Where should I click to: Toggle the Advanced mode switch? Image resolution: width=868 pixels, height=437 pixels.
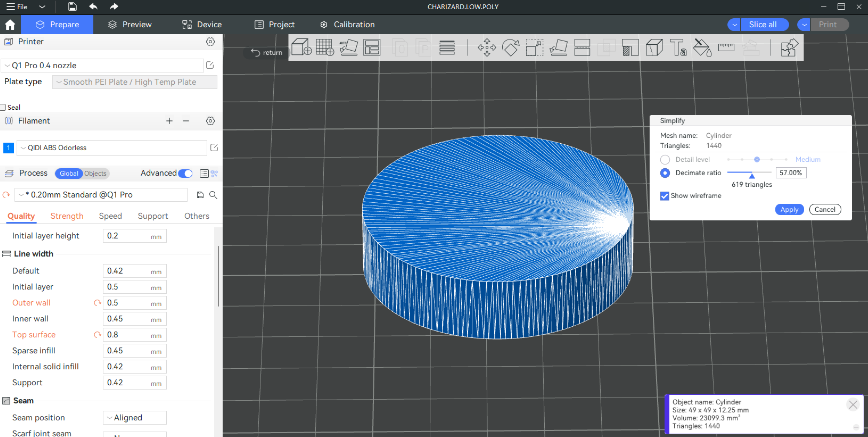pos(185,173)
